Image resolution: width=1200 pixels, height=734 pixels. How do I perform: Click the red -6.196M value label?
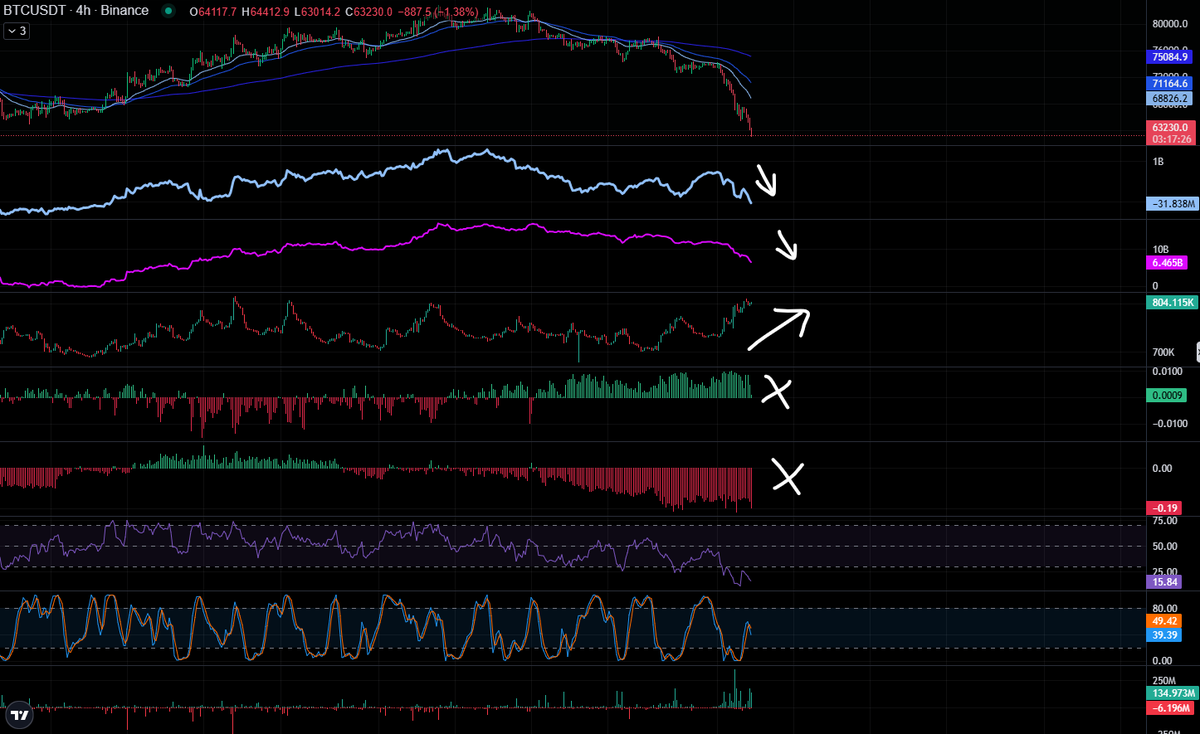(x=1169, y=708)
